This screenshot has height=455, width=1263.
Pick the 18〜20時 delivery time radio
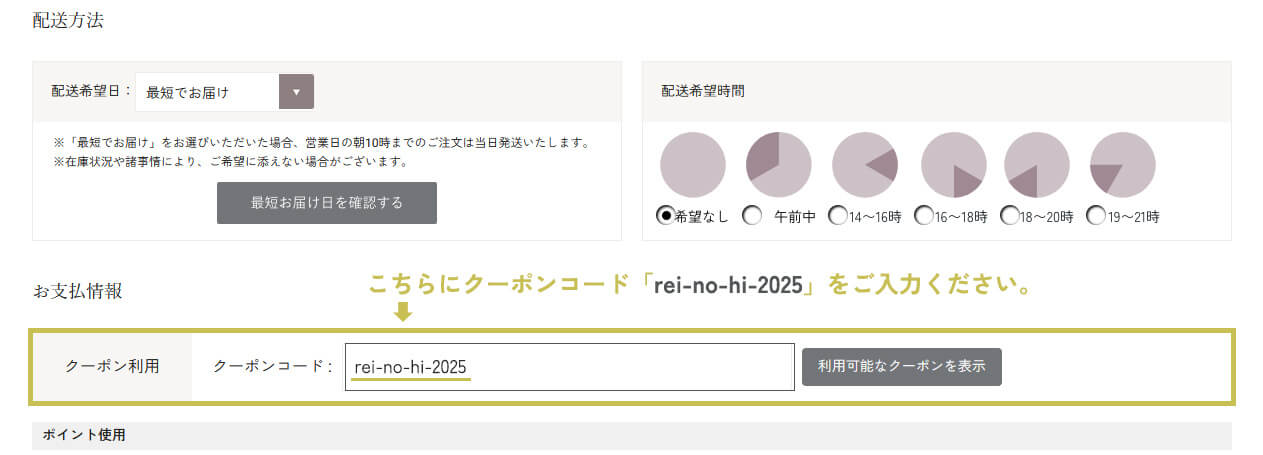coord(1009,215)
